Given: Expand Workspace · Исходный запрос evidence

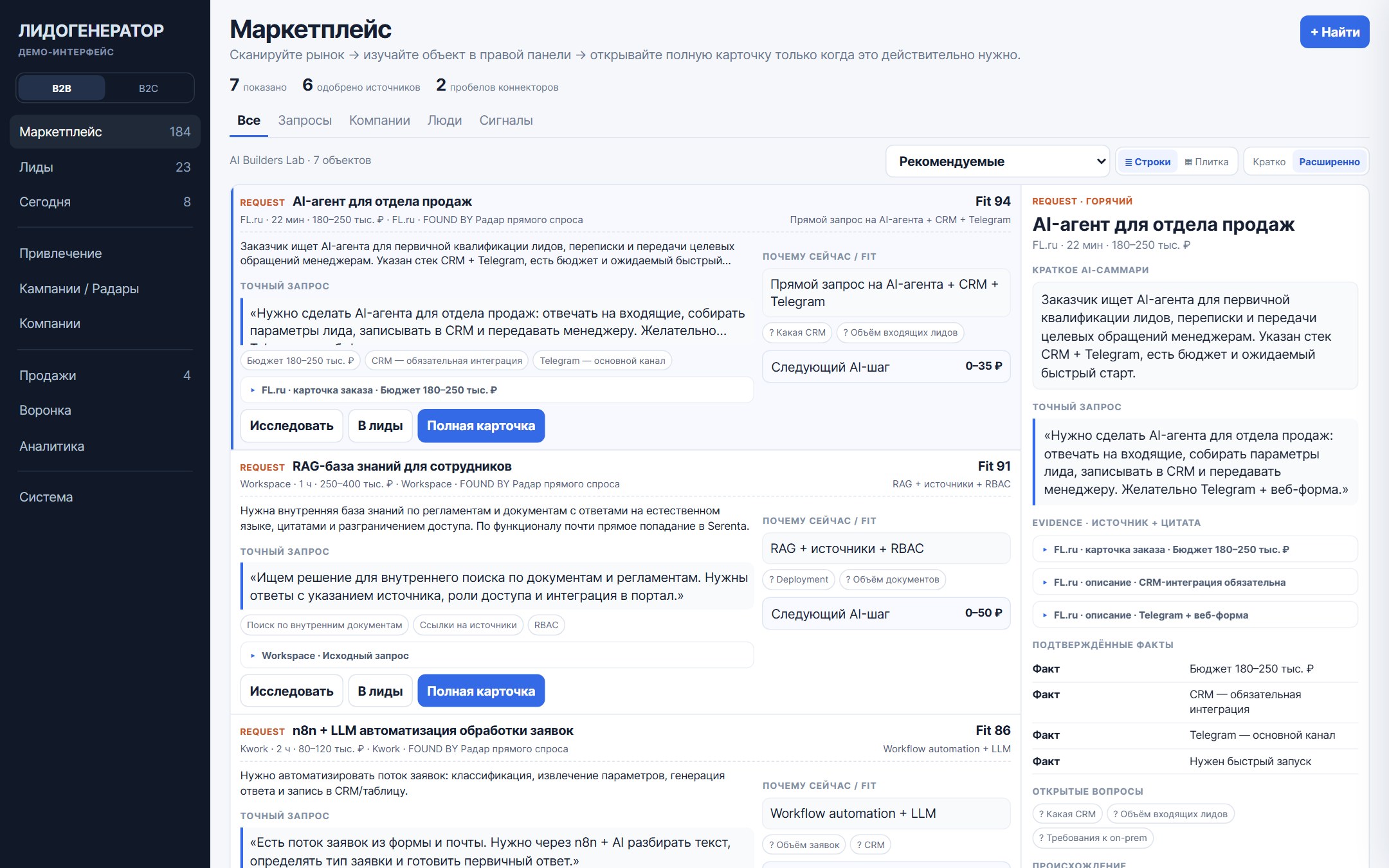Looking at the screenshot, I should click(x=496, y=656).
